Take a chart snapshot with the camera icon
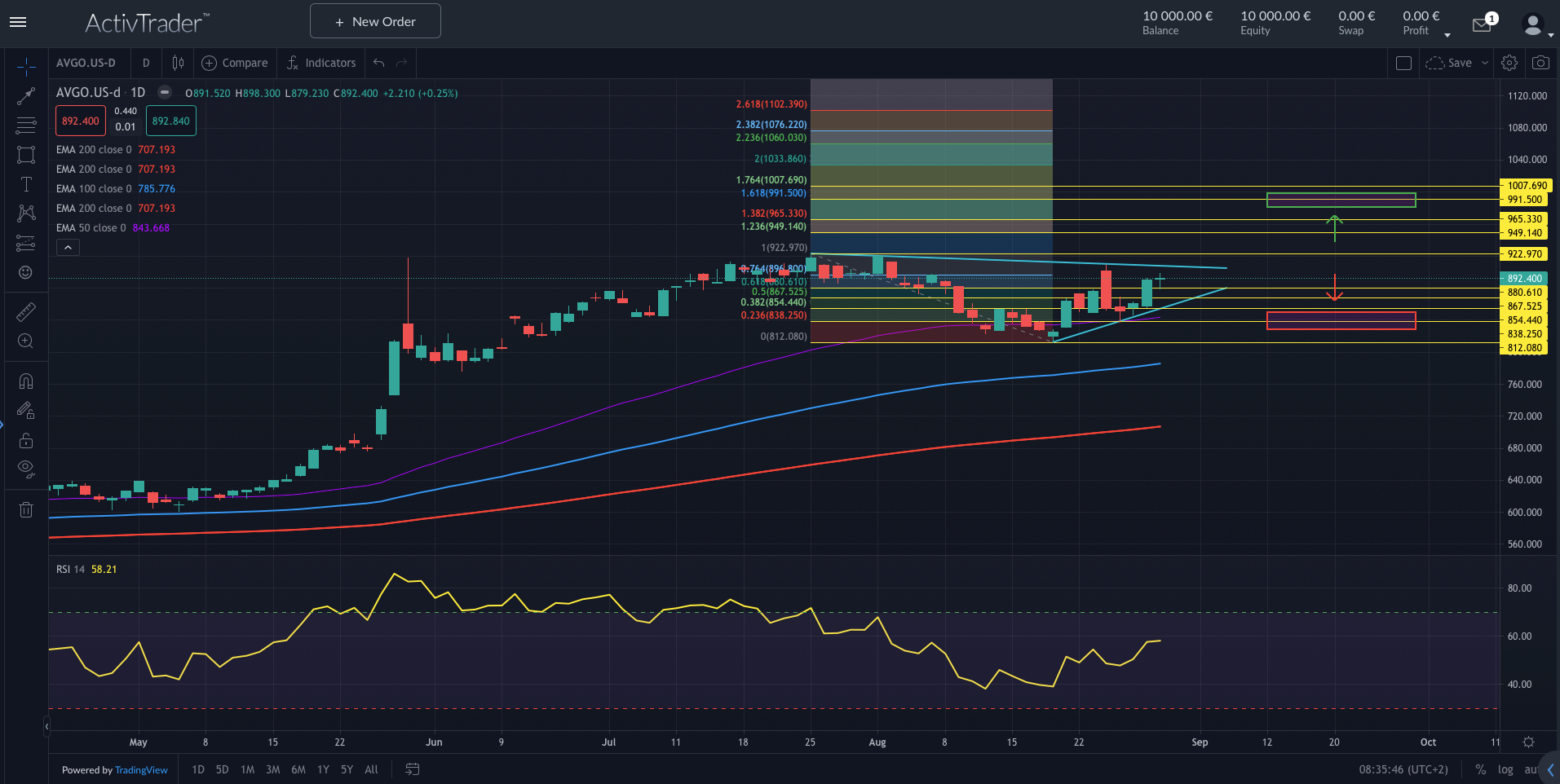The width and height of the screenshot is (1560, 784). [1540, 63]
